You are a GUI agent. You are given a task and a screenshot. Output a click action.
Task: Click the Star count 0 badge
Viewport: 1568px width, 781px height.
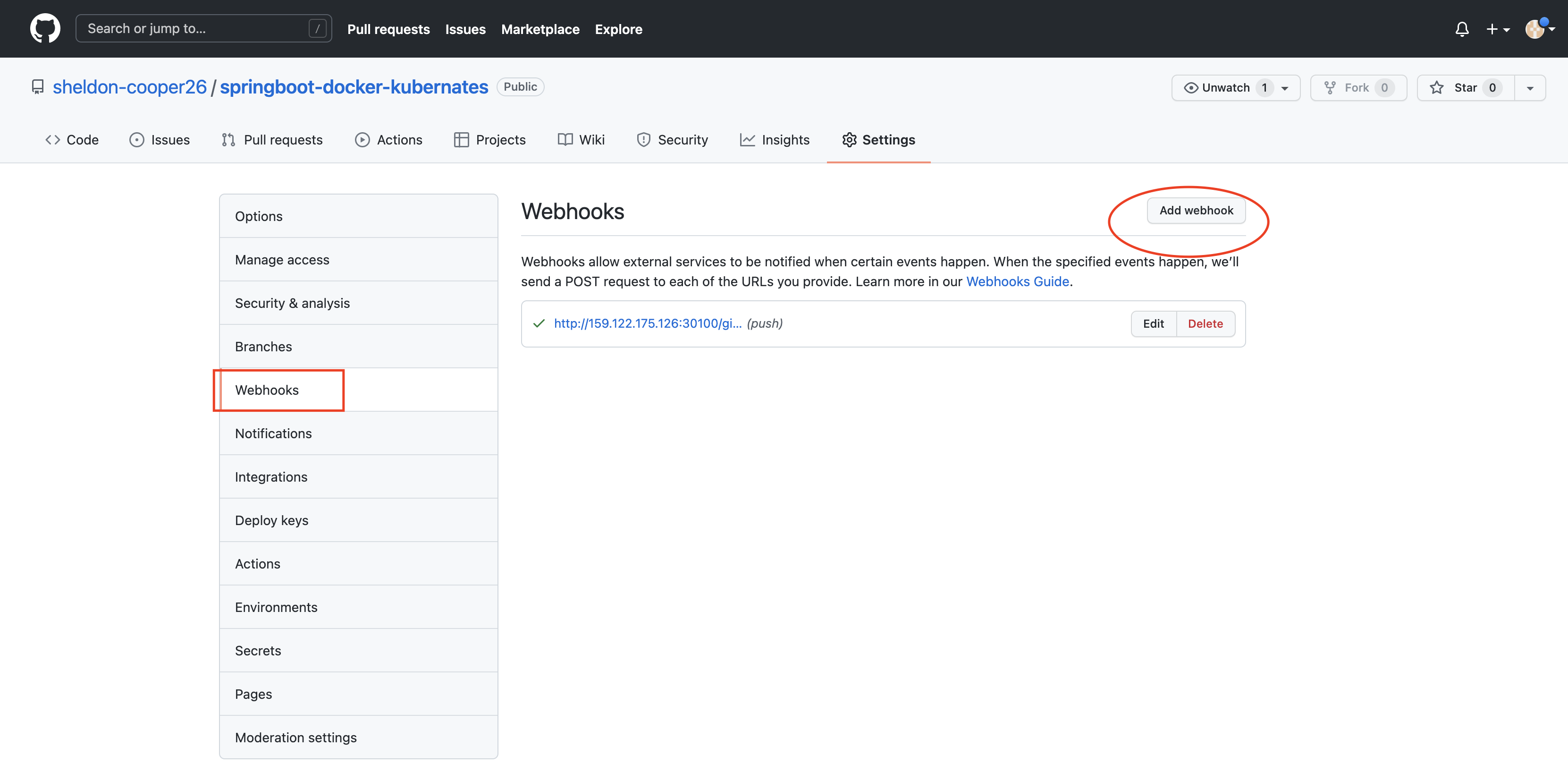click(1492, 88)
